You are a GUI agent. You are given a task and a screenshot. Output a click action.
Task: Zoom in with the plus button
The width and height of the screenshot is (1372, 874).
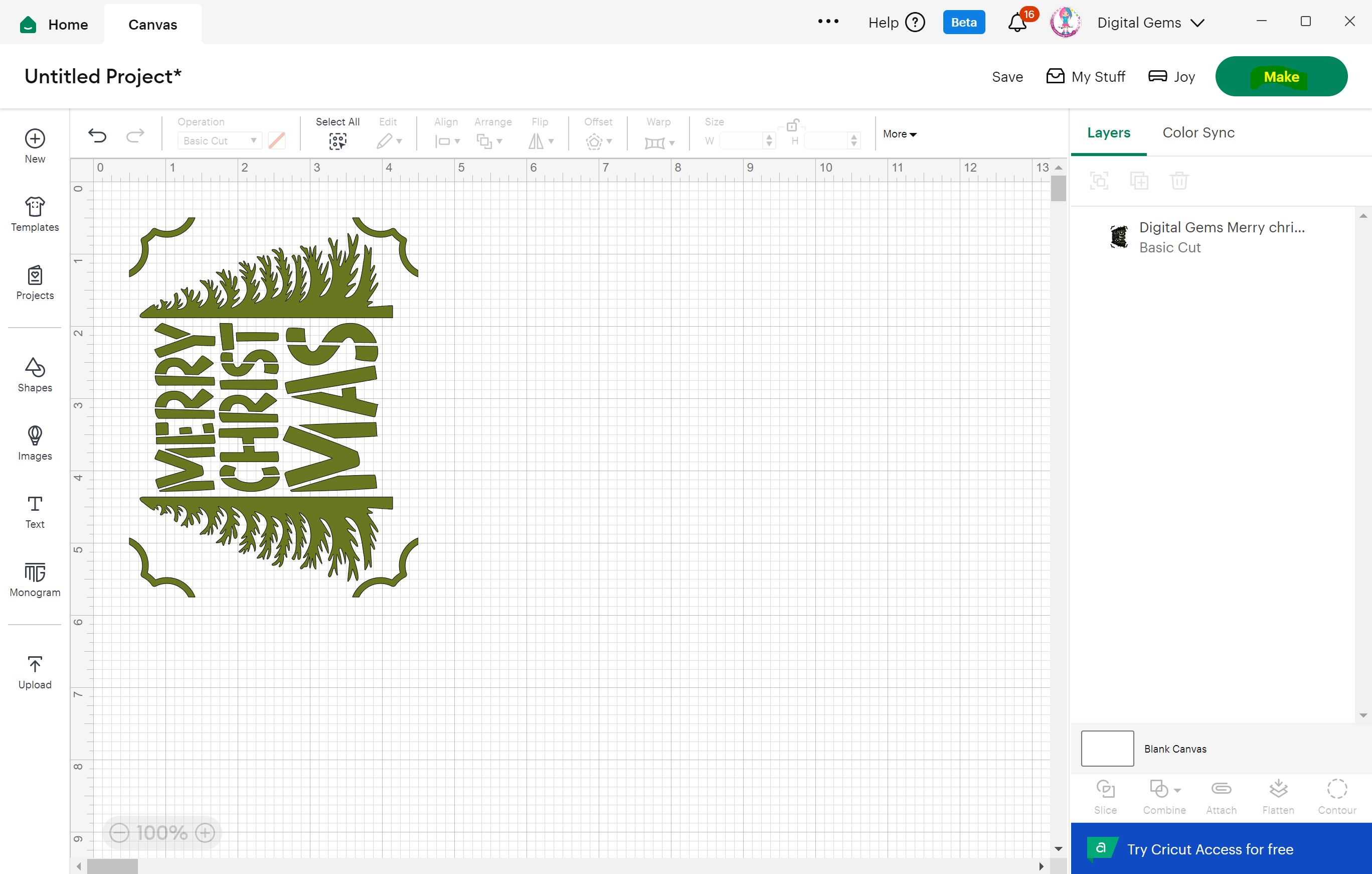coord(205,833)
